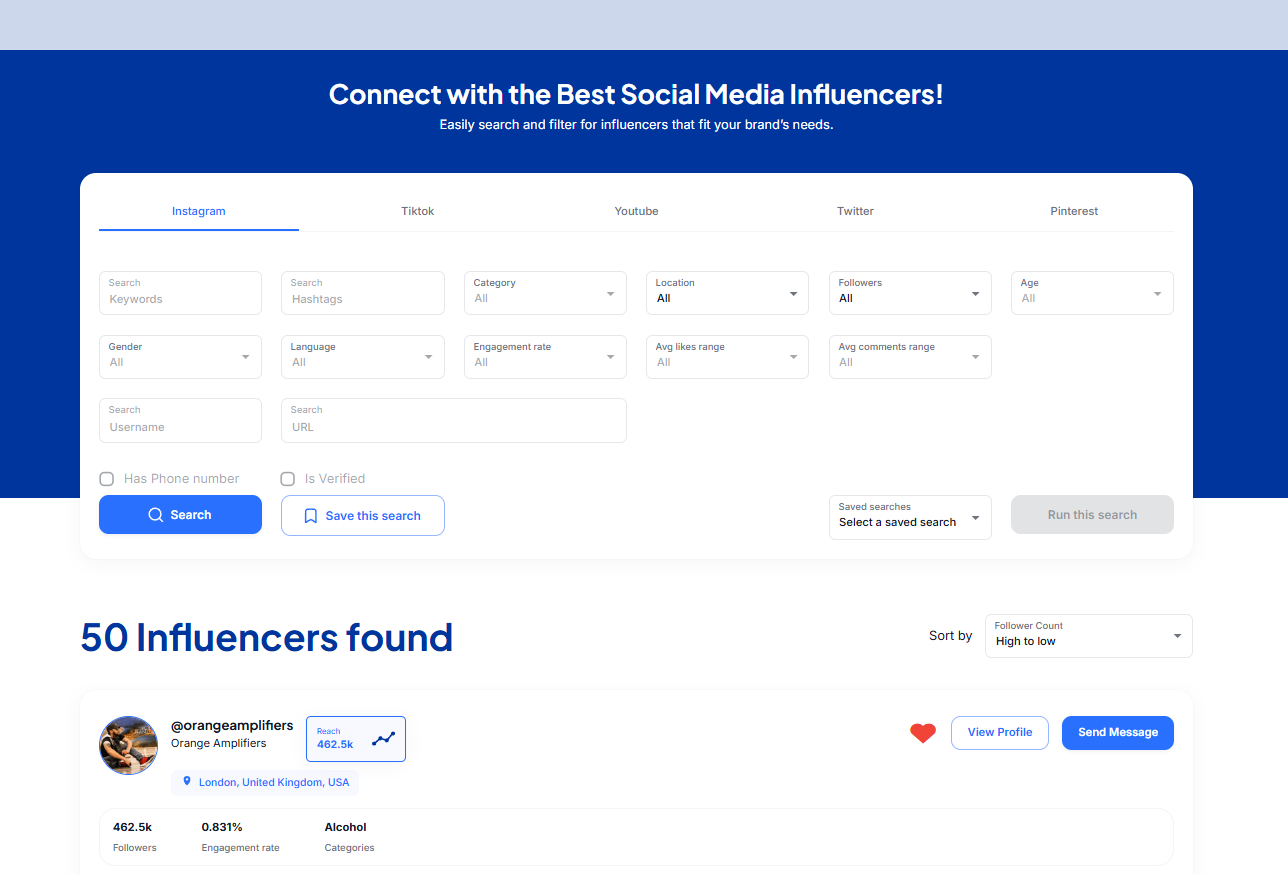Viewport: 1288px width, 875px height.
Task: Click the Reach trend chart icon
Action: (x=383, y=739)
